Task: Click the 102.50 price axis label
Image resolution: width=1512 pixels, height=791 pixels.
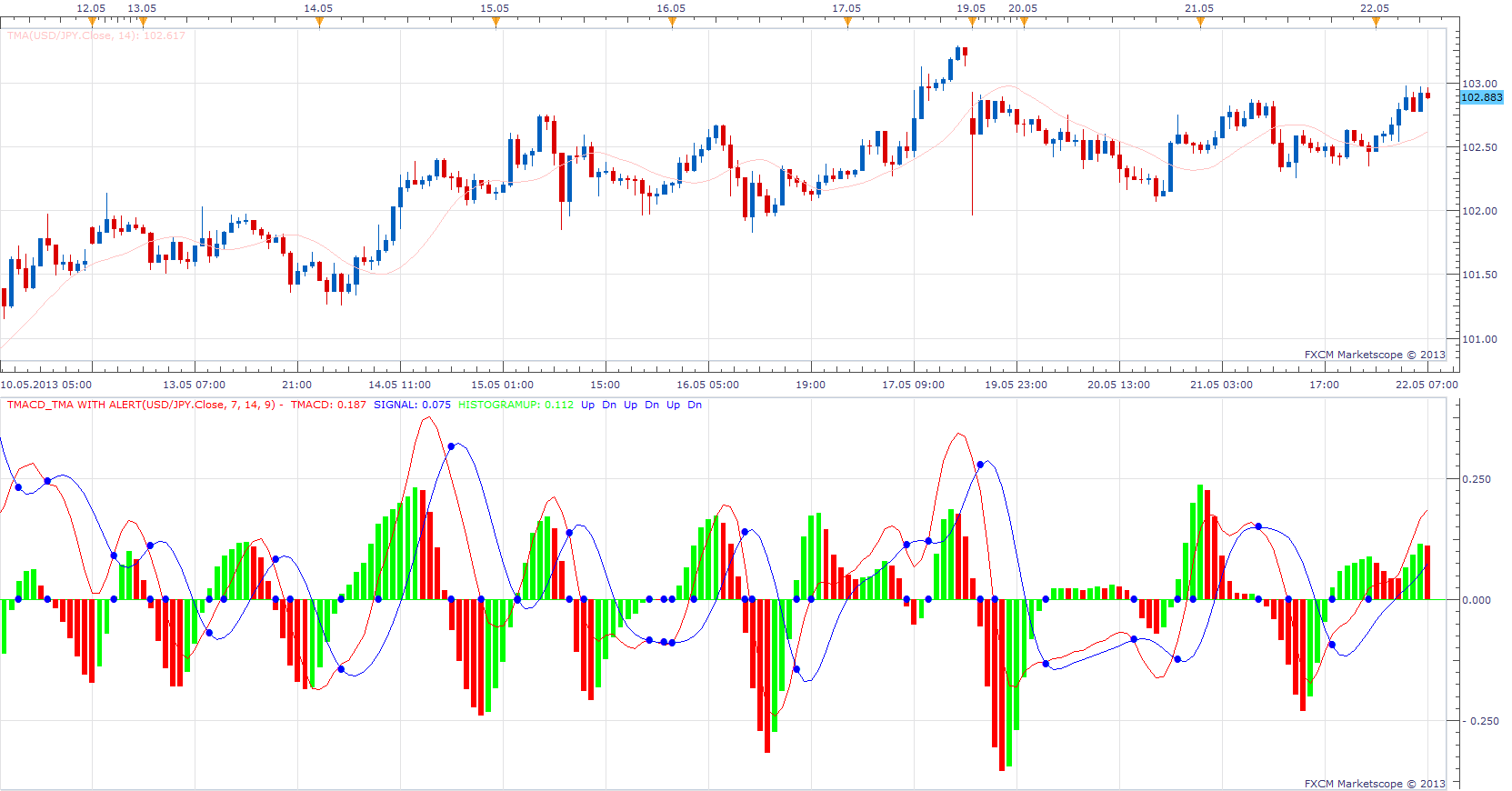Action: [x=1479, y=147]
